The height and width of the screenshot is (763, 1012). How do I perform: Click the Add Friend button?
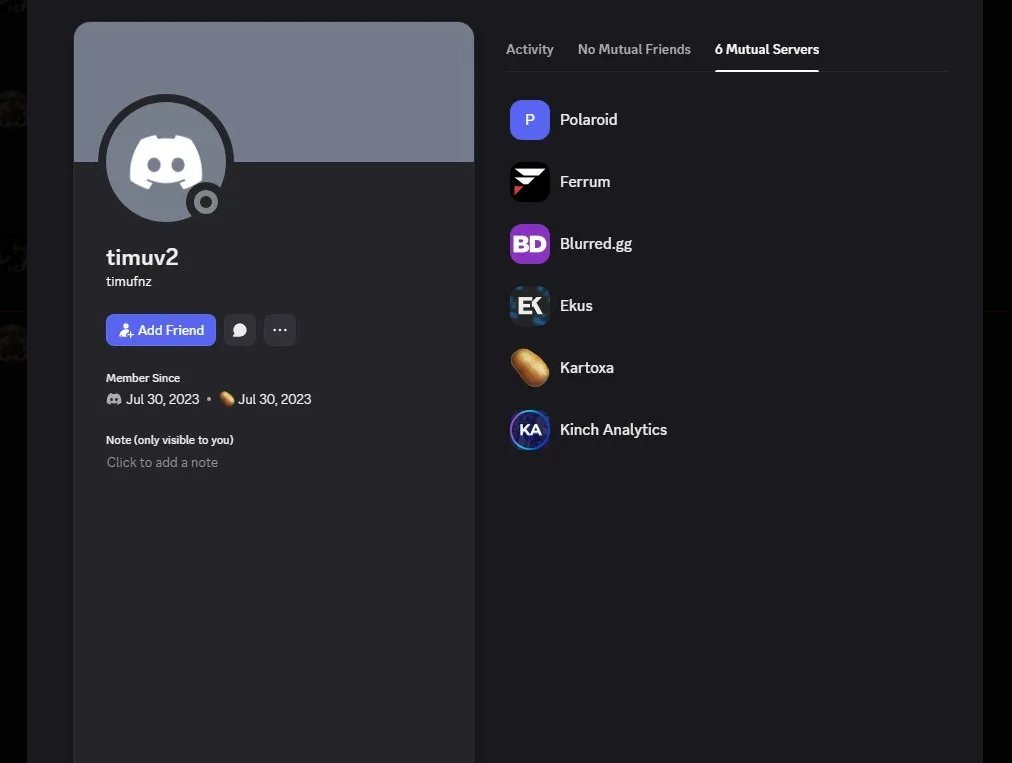(x=161, y=331)
